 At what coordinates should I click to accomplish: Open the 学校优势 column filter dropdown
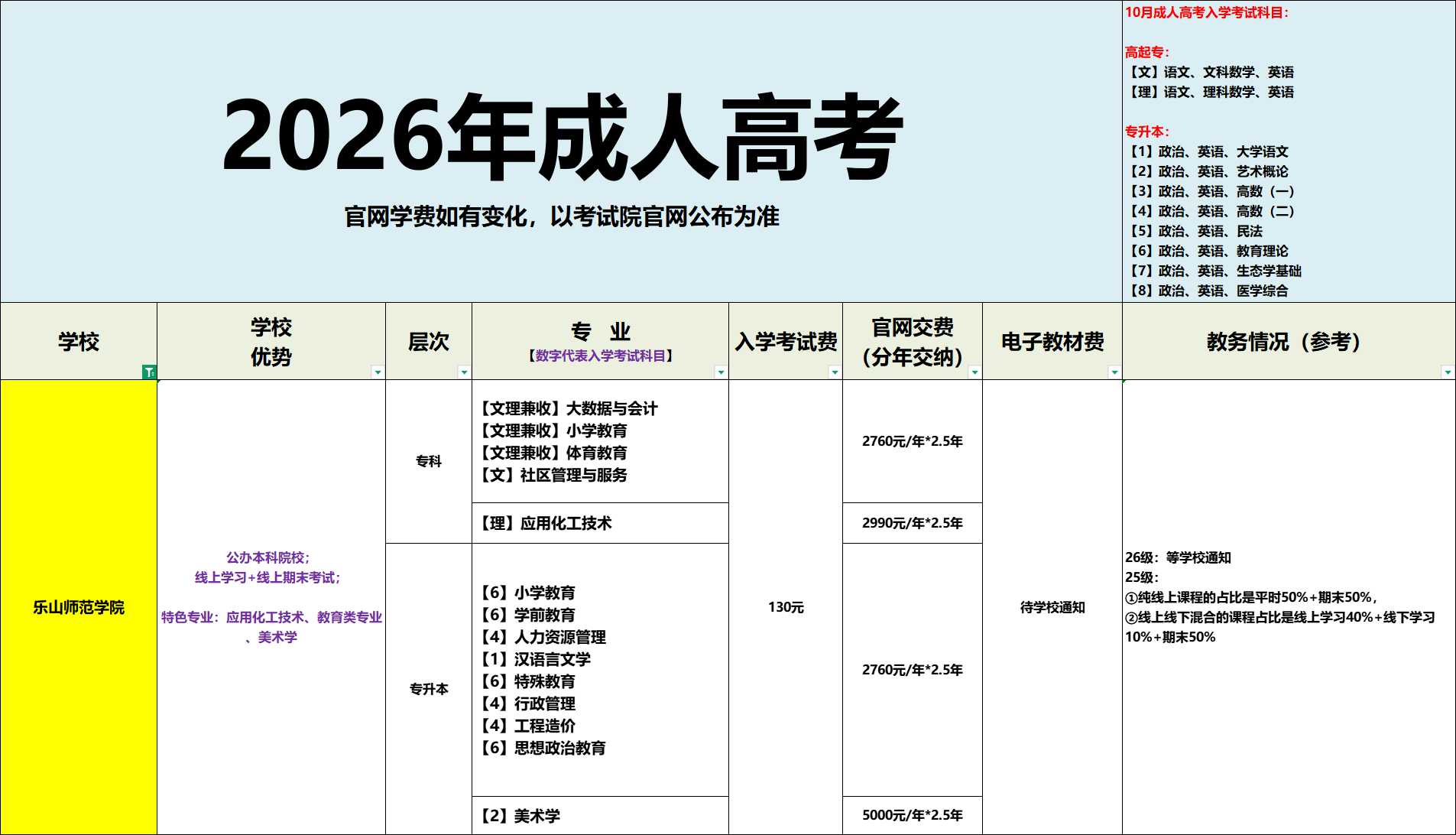click(378, 372)
